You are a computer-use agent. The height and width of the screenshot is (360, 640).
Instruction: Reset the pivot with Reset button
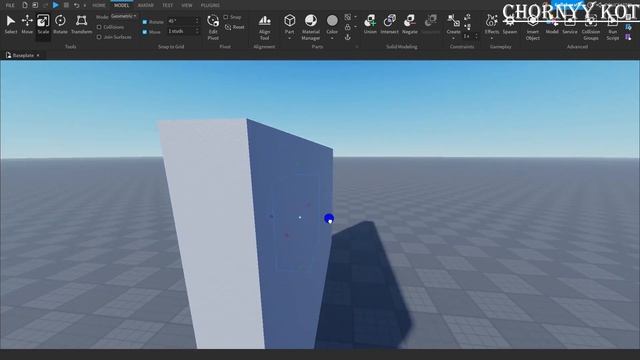pyautogui.click(x=235, y=27)
